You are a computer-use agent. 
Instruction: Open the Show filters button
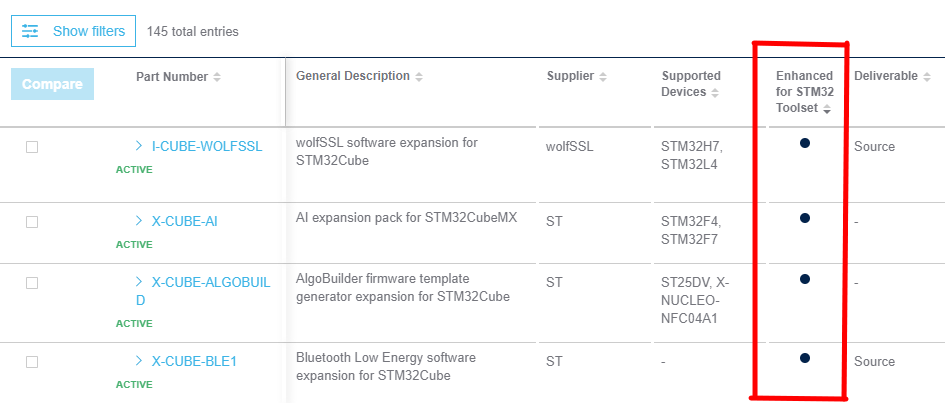point(74,31)
